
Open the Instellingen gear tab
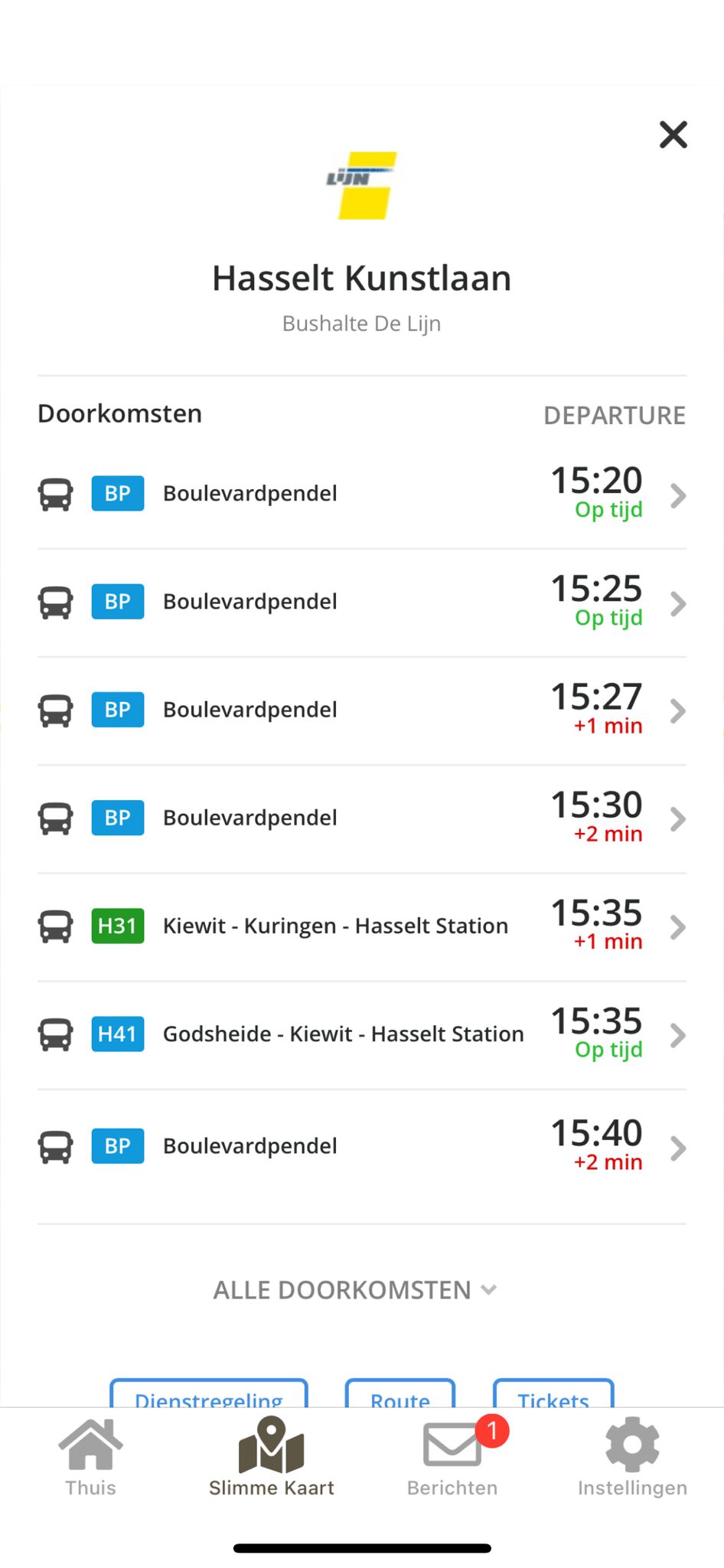click(632, 1458)
